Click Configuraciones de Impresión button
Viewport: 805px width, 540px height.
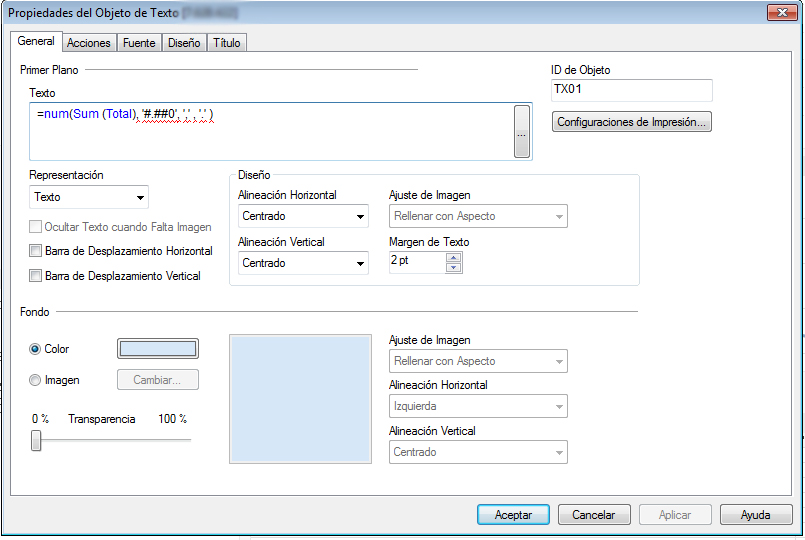pos(631,122)
